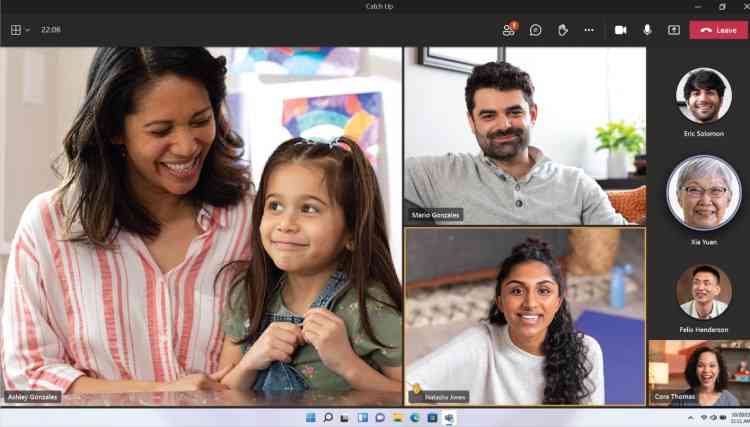Leave the meeting
Image resolution: width=750 pixels, height=427 pixels.
718,30
